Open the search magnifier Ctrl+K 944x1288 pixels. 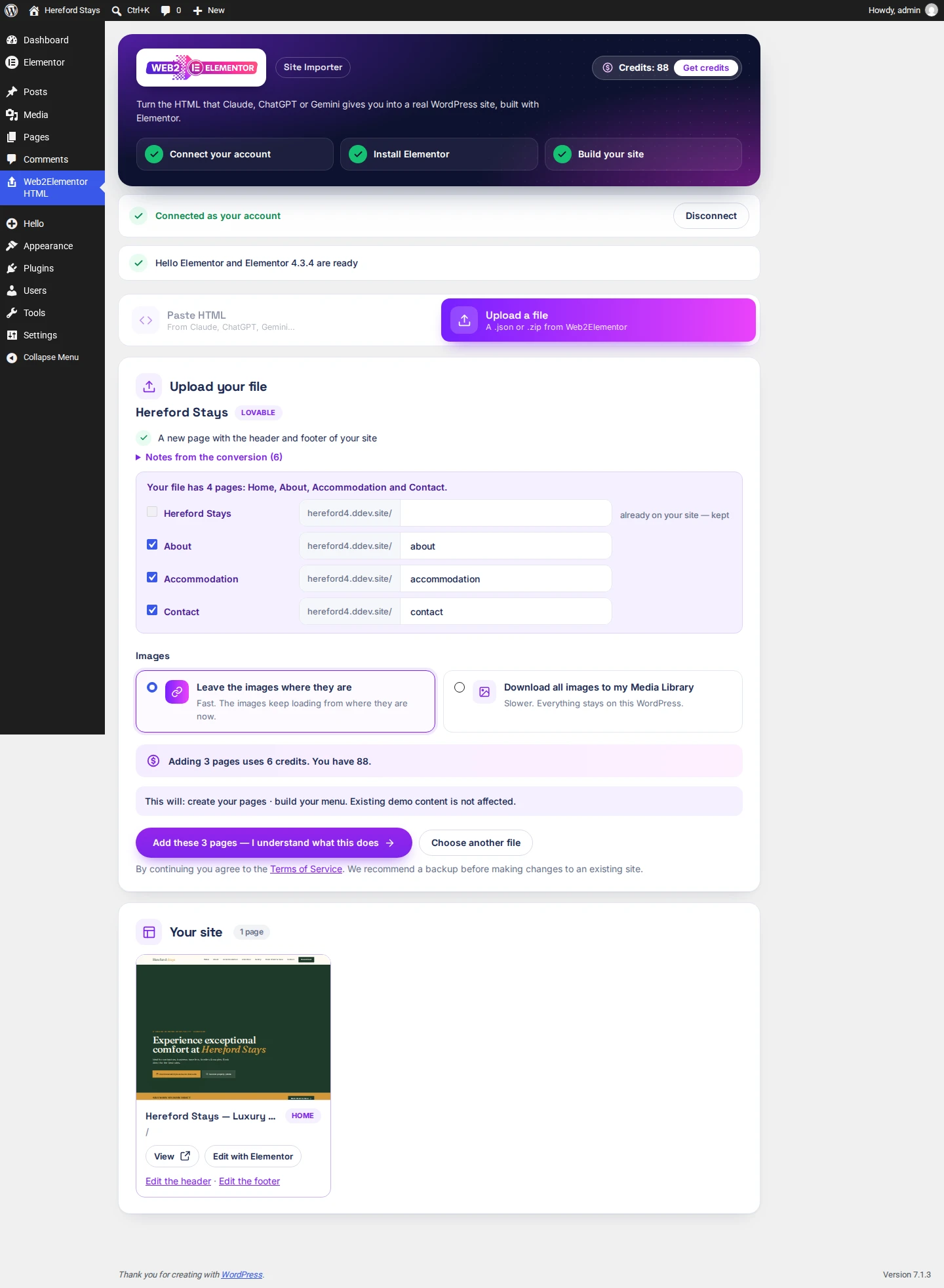click(130, 10)
